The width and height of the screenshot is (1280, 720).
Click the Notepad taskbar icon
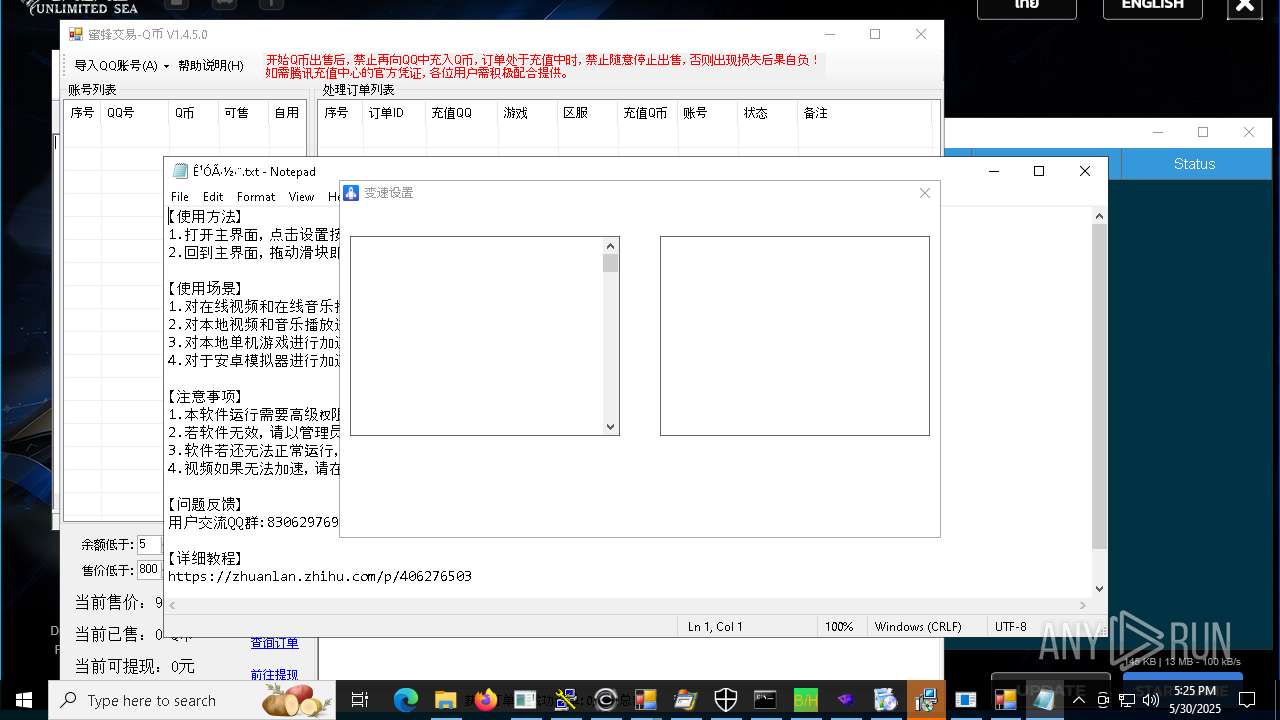[1045, 700]
